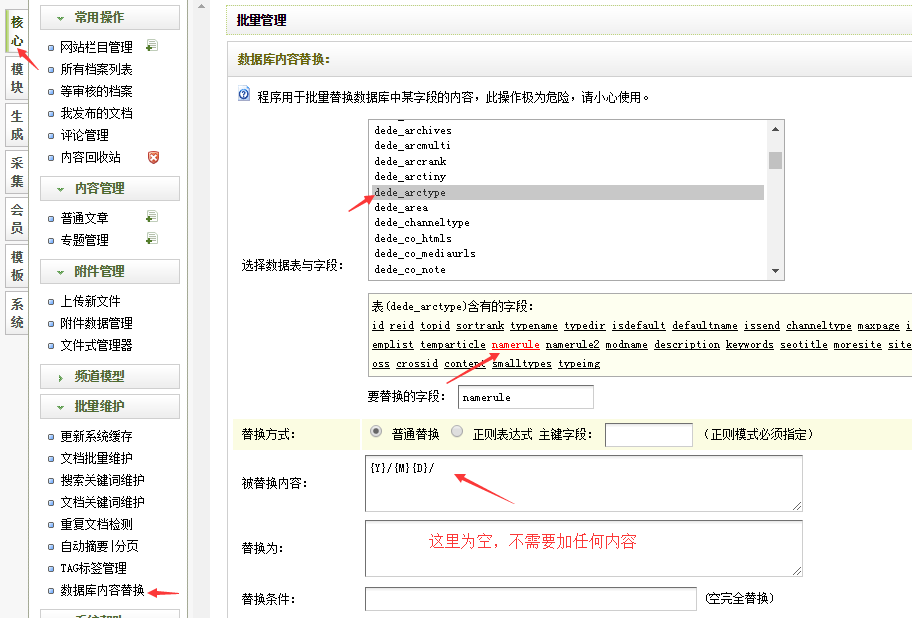This screenshot has height=618, width=912.
Task: Select the 正则表达式 radio option
Action: (457, 432)
